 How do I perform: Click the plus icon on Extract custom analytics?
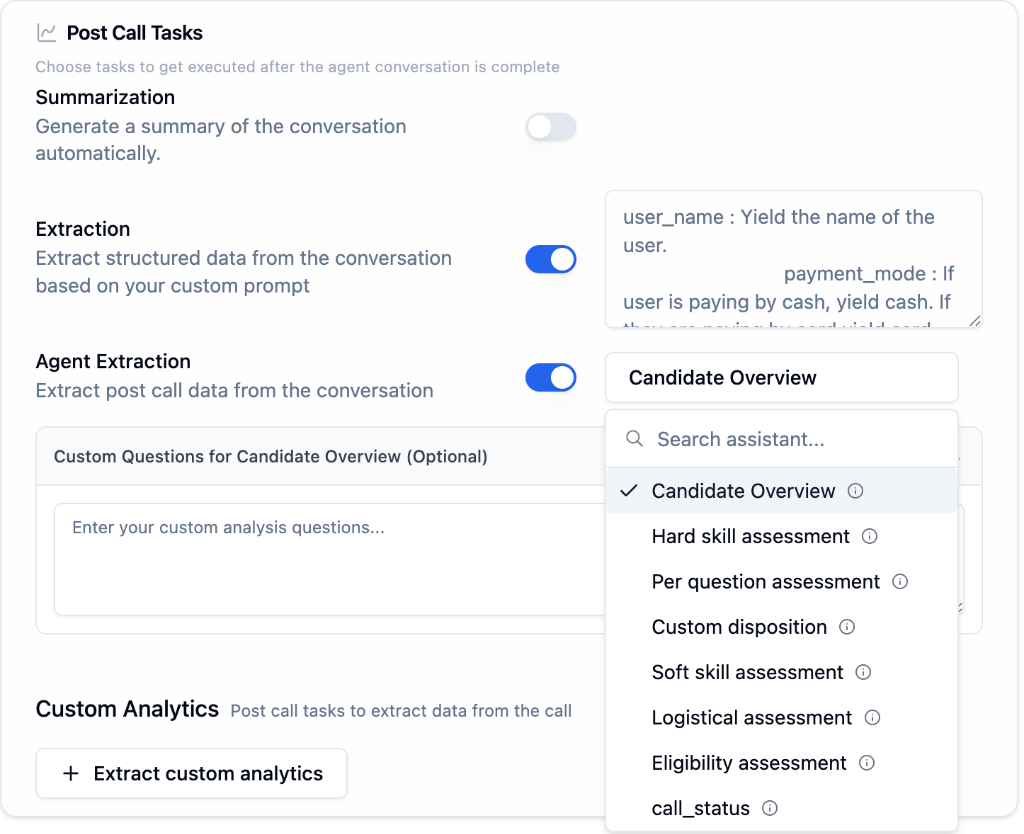(70, 773)
